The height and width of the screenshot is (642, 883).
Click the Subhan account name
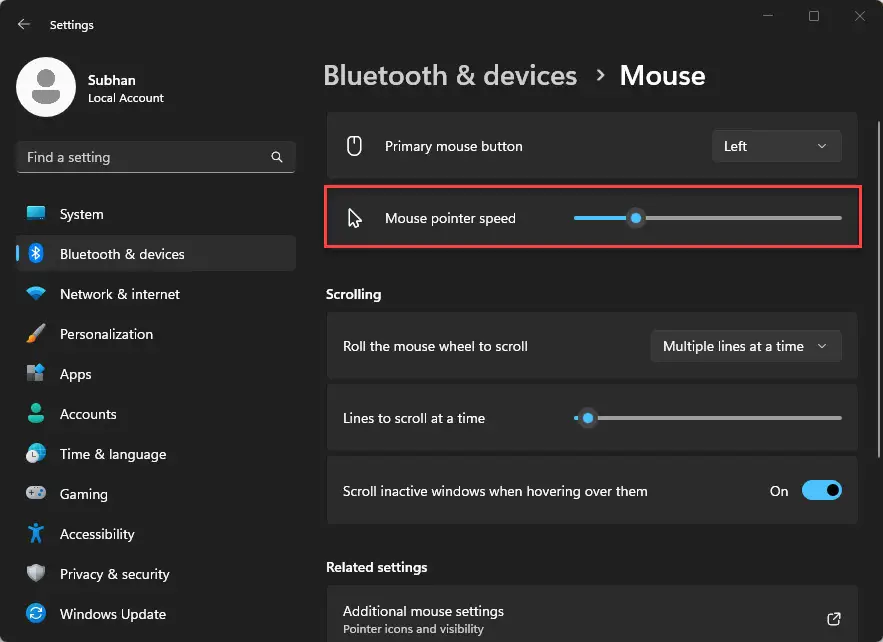(112, 80)
